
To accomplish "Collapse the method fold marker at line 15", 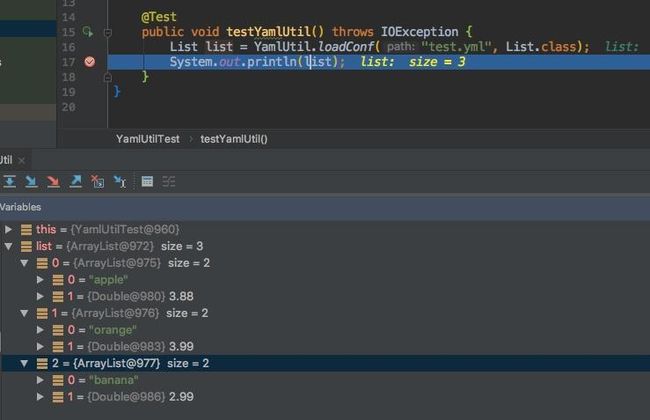I will 108,32.
